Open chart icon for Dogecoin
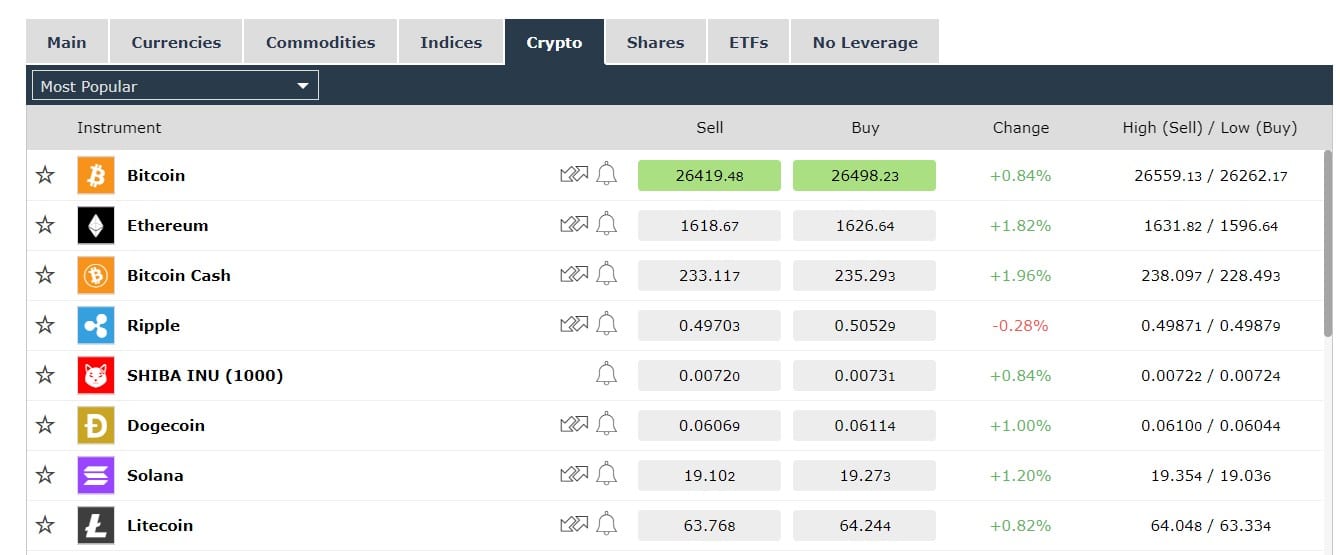This screenshot has height=555, width=1340. click(x=574, y=425)
